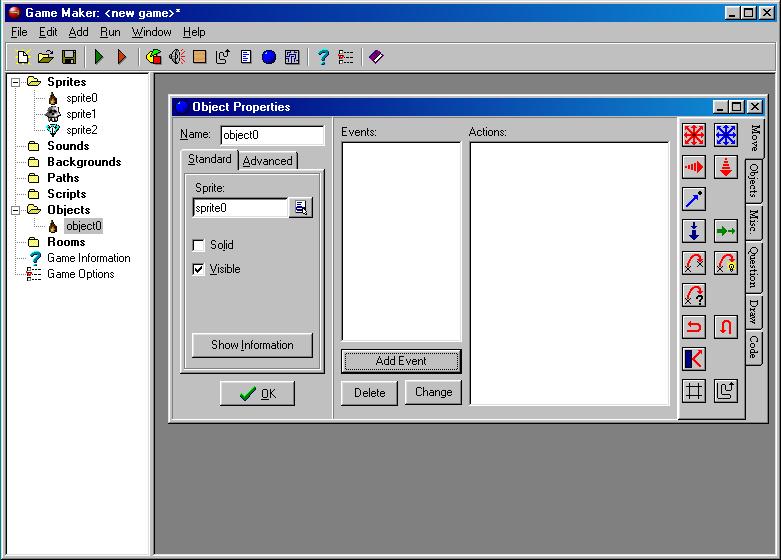The height and width of the screenshot is (560, 781).
Task: Click the green Run game arrow
Action: 99,58
